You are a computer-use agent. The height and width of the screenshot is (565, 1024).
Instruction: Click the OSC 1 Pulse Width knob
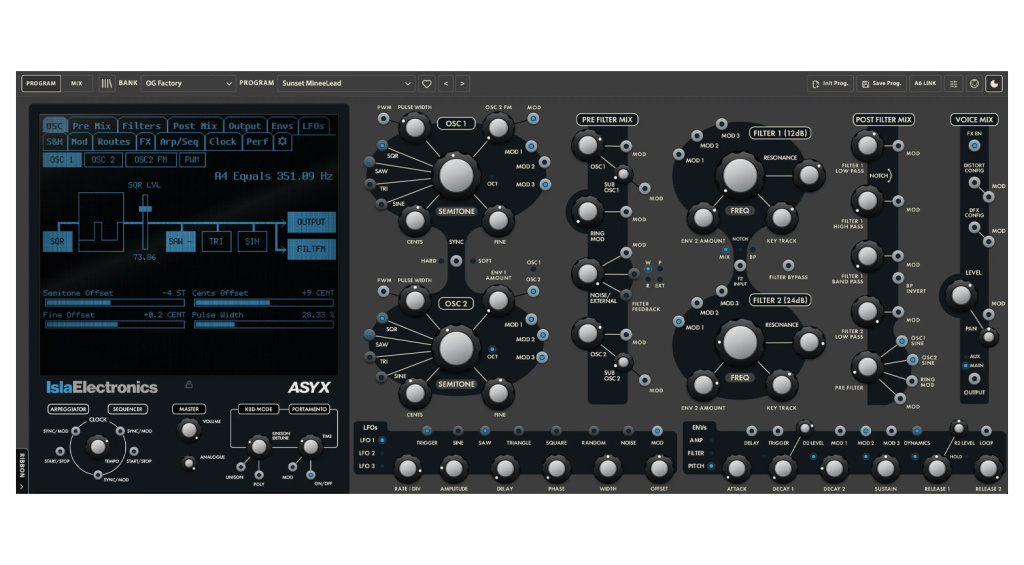pyautogui.click(x=415, y=128)
